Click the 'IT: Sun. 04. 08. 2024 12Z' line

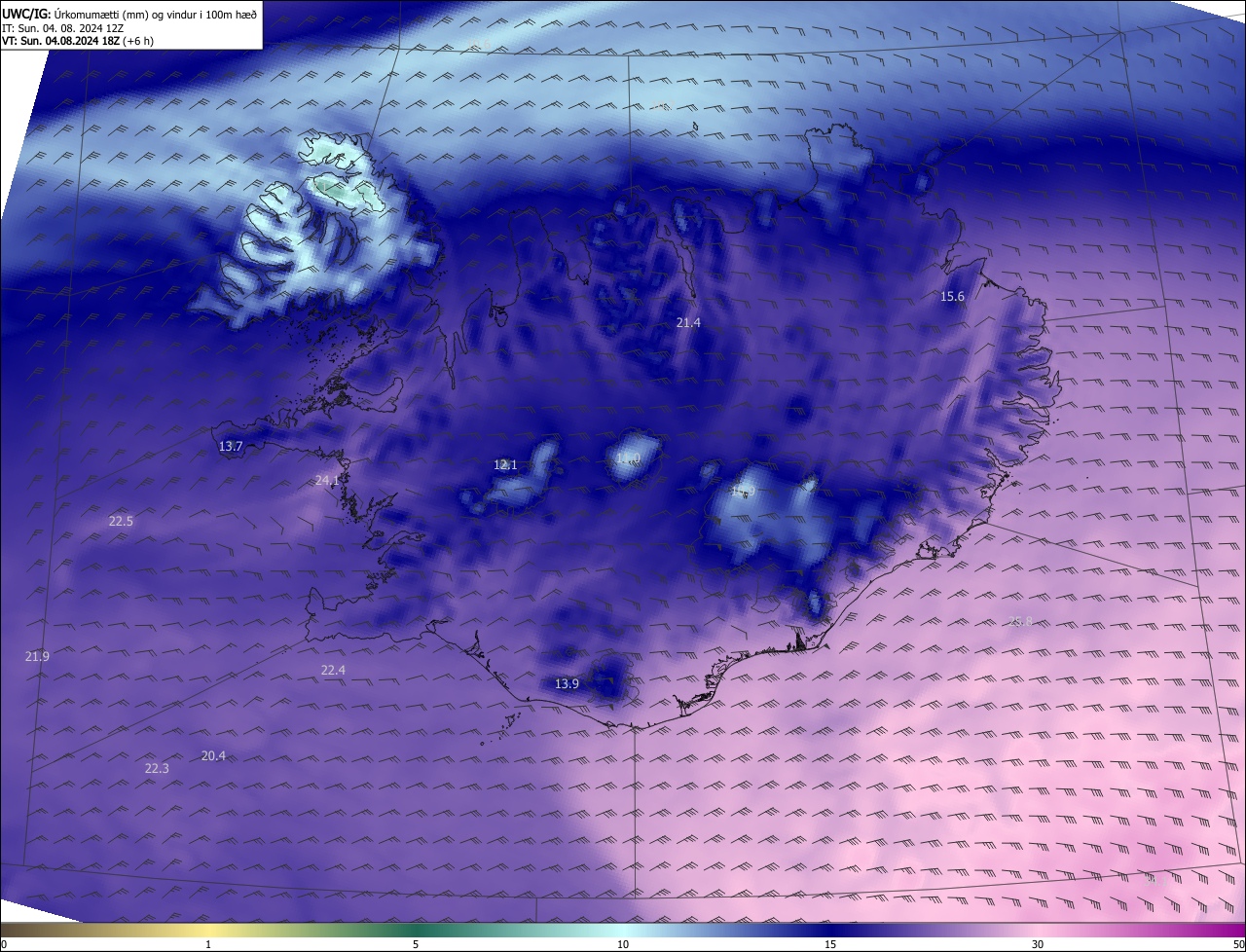pos(64,28)
